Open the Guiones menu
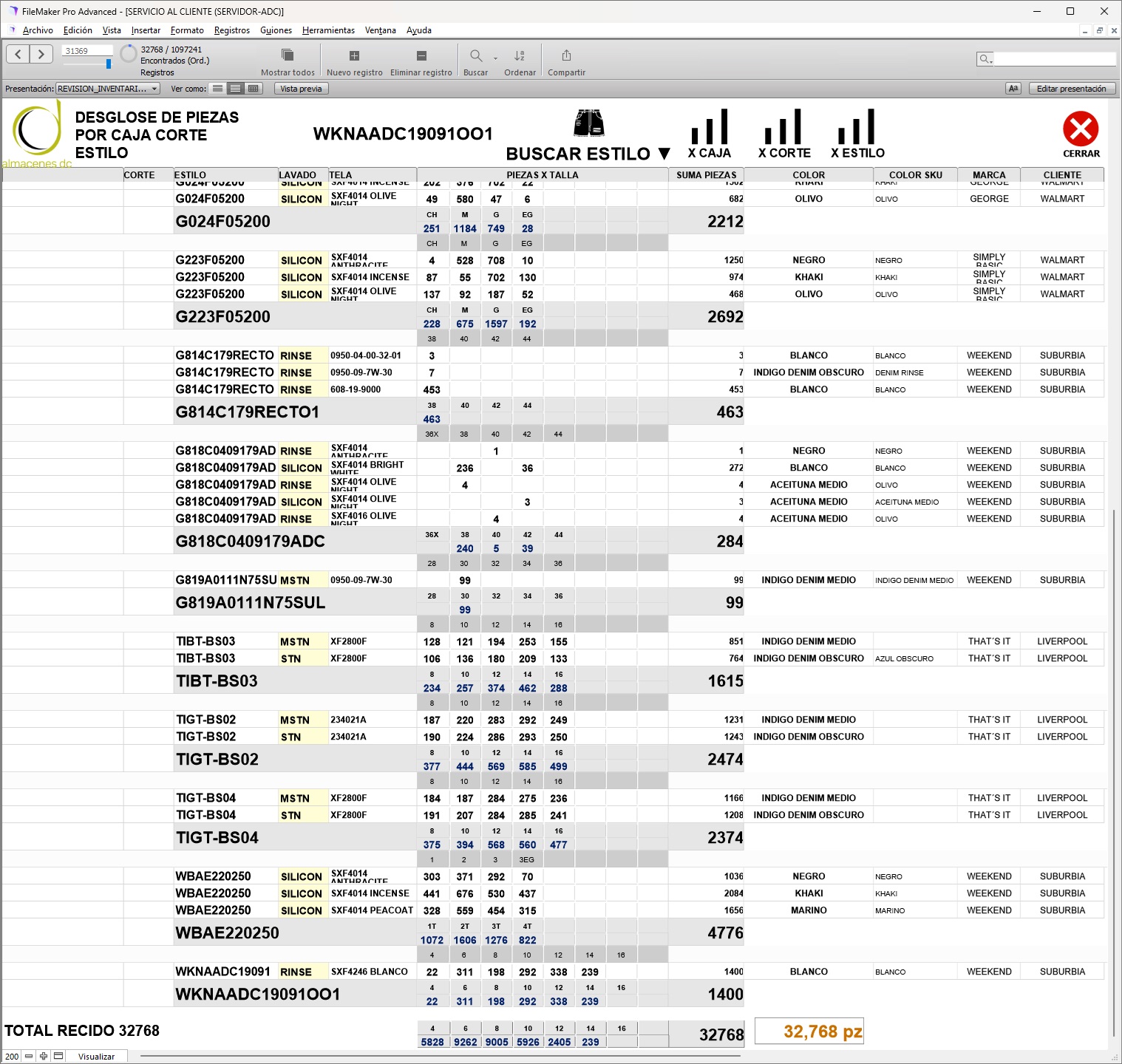This screenshot has width=1122, height=1064. click(276, 30)
